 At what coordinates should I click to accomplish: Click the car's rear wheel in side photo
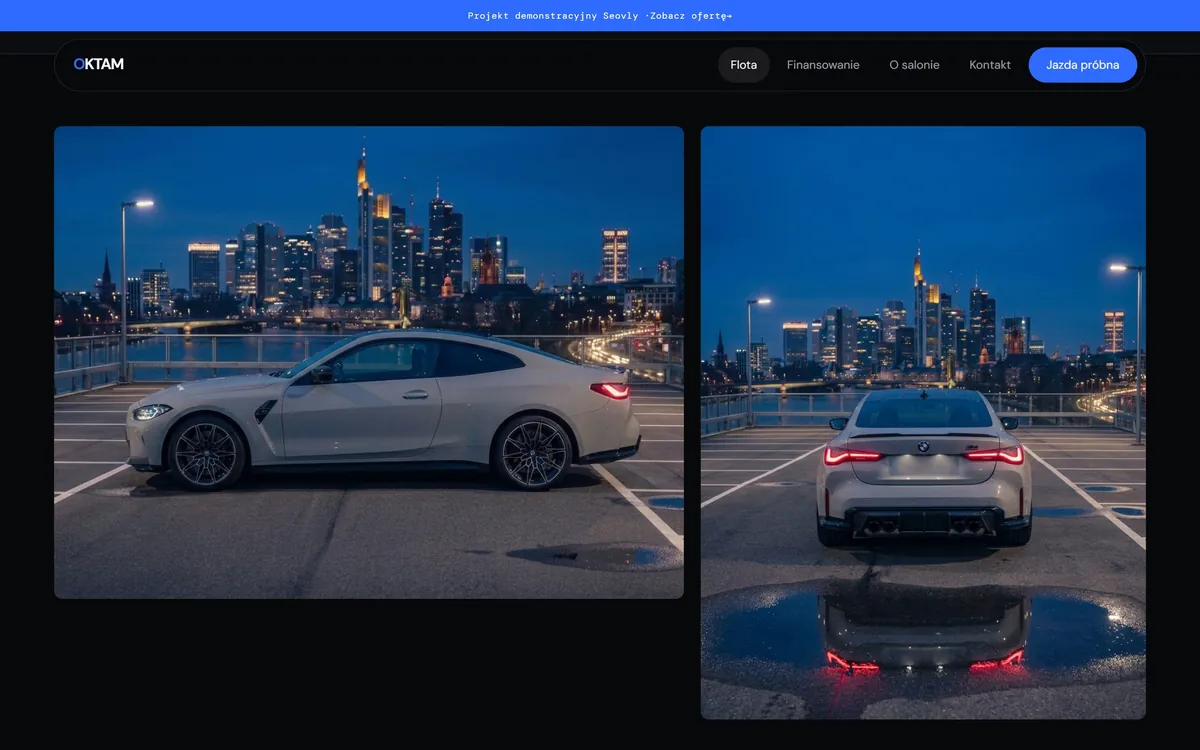coord(533,452)
